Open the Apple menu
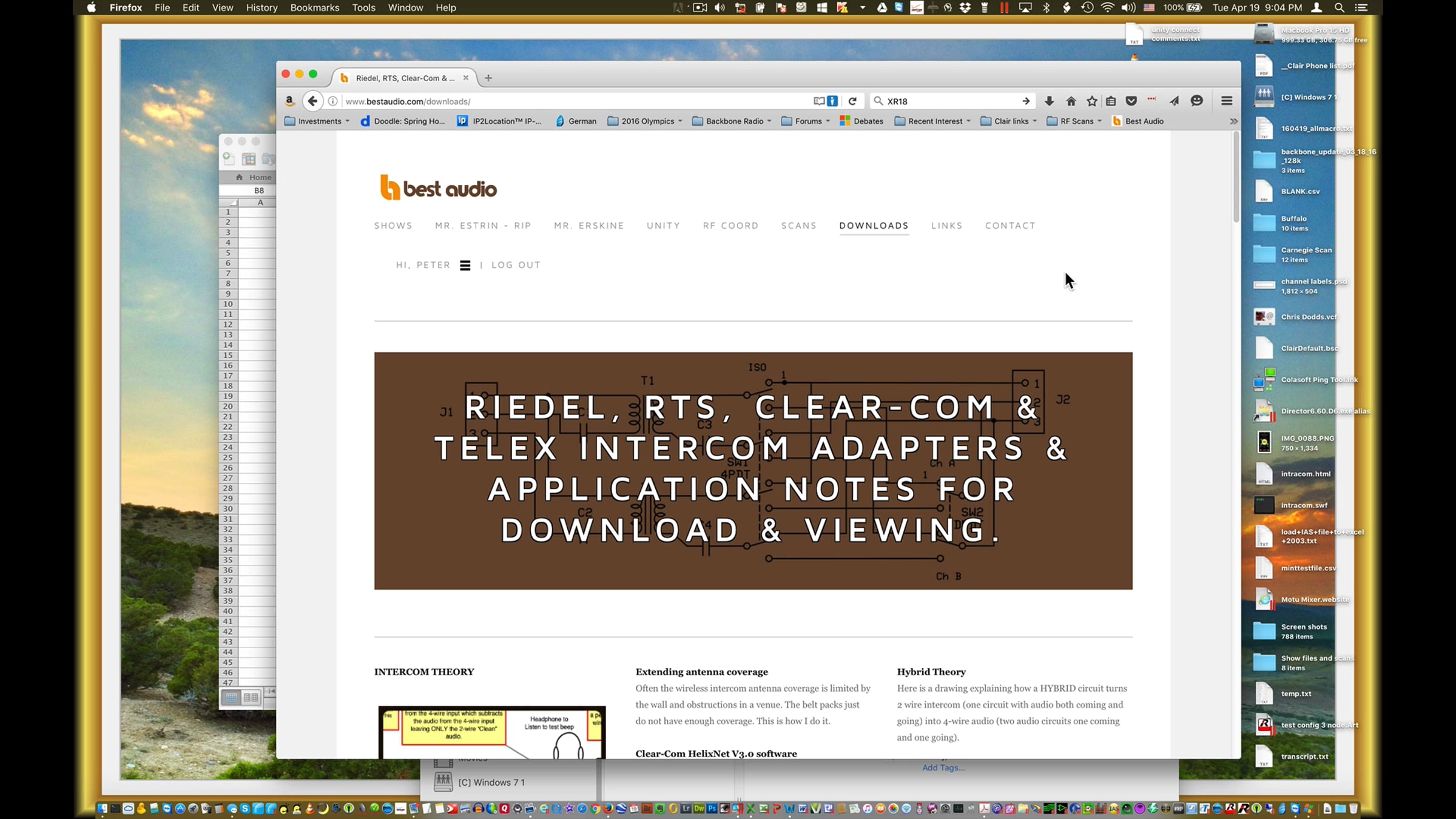 click(x=92, y=8)
